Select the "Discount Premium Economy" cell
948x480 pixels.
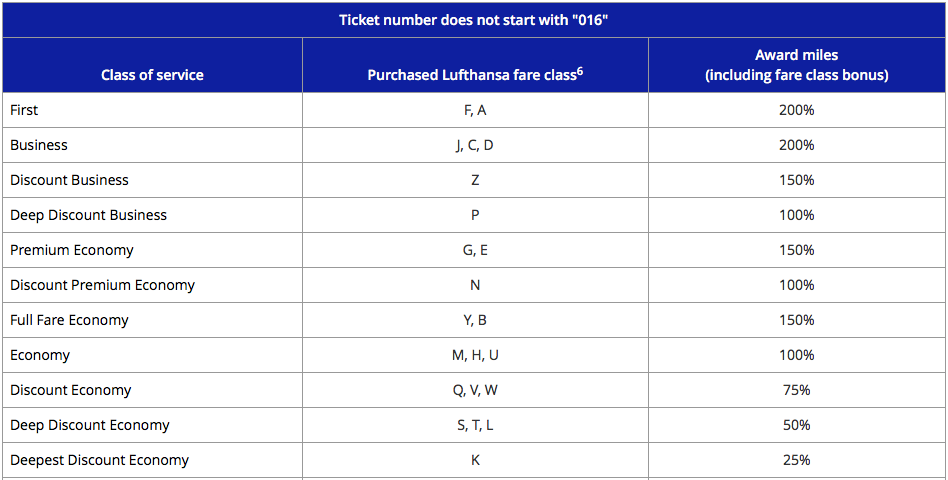[102, 285]
